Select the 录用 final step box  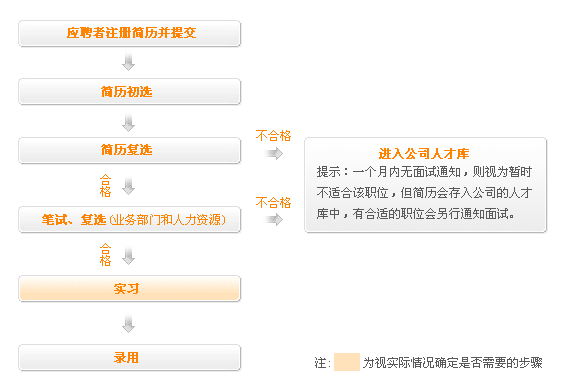tap(130, 358)
